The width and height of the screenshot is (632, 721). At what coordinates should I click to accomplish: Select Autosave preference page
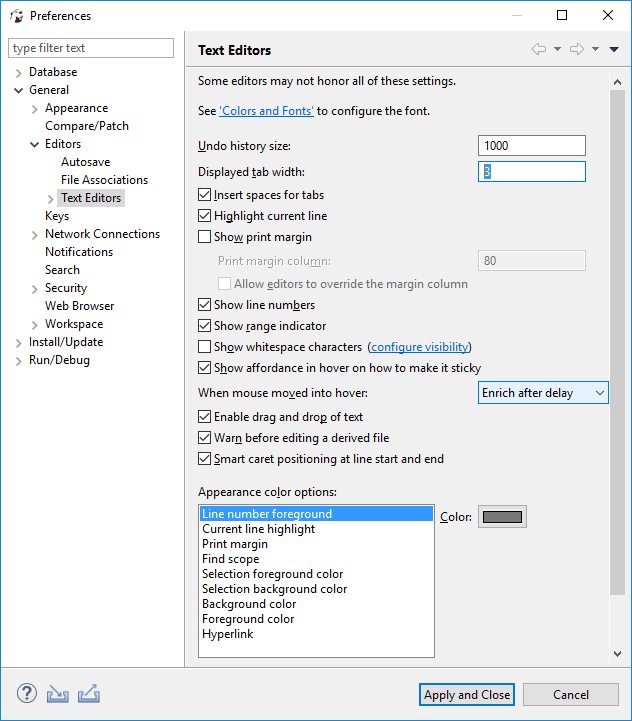pyautogui.click(x=86, y=162)
